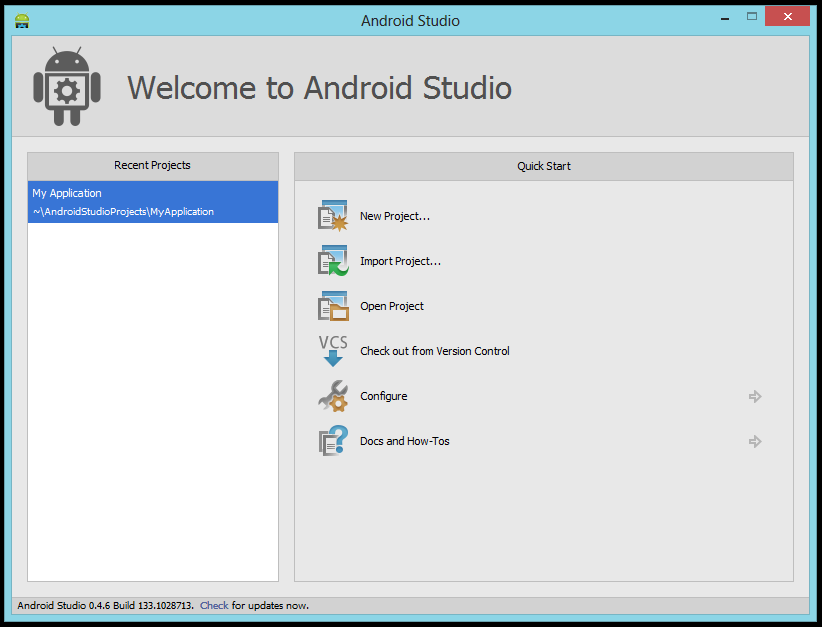The width and height of the screenshot is (822, 627).
Task: Select the "Open Project" text label
Action: click(392, 306)
